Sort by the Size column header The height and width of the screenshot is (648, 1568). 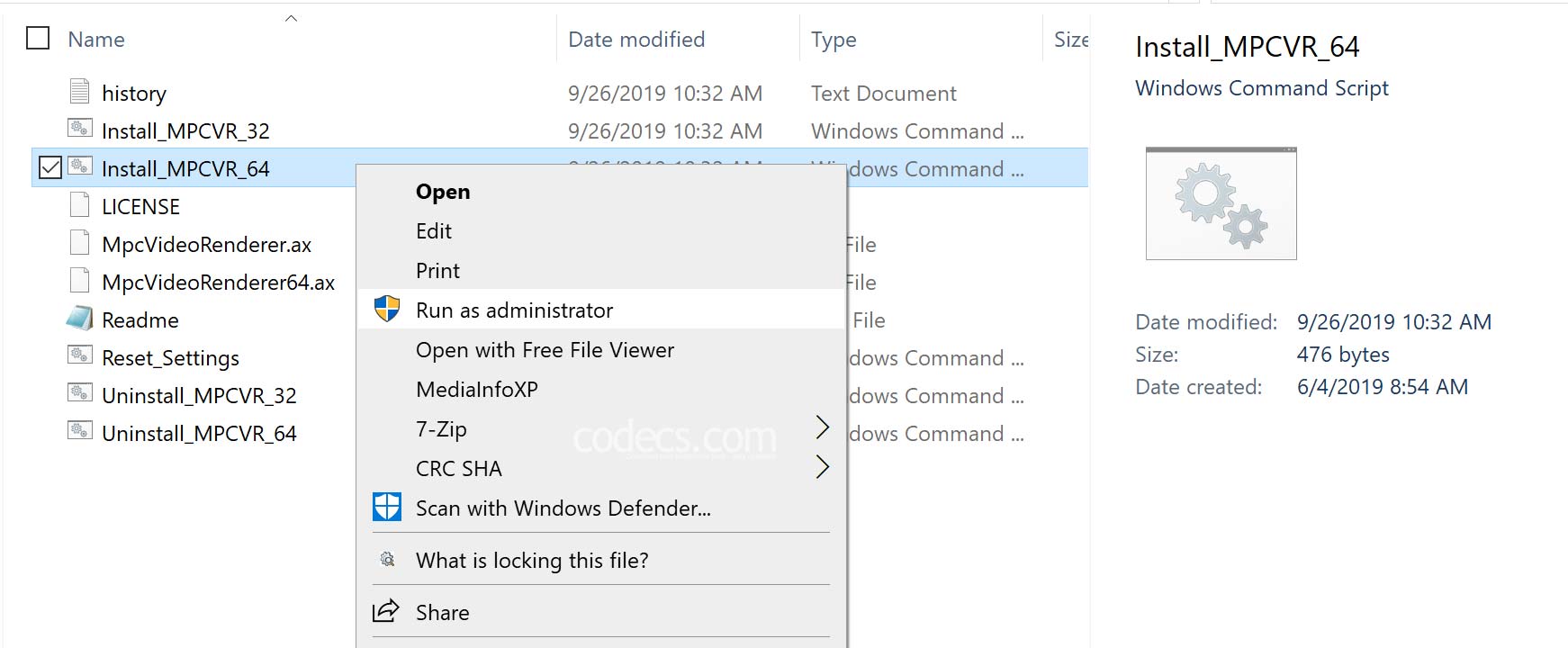tap(1071, 40)
